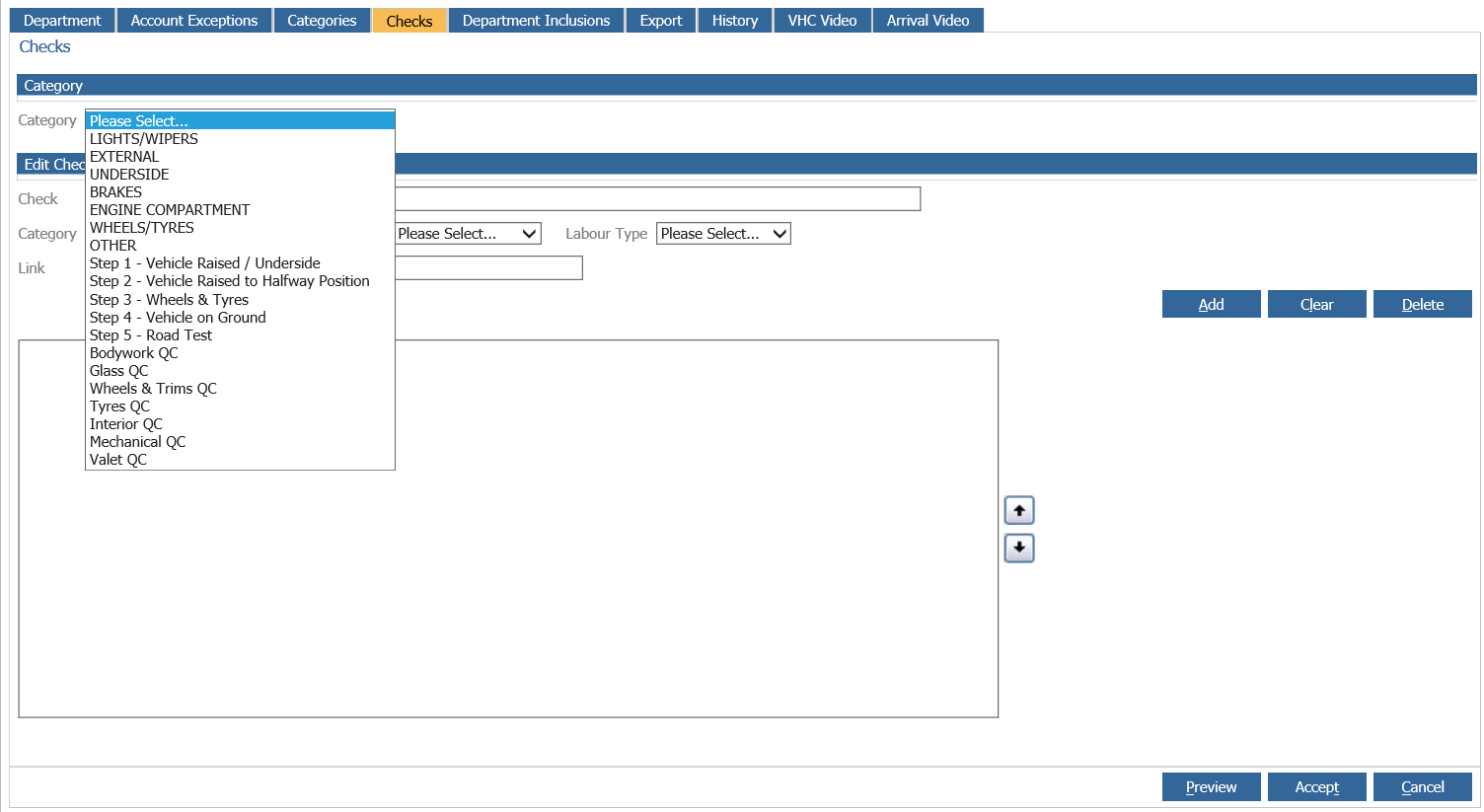Open the Department tab
Screen dimensions: 1484x812
[62, 20]
